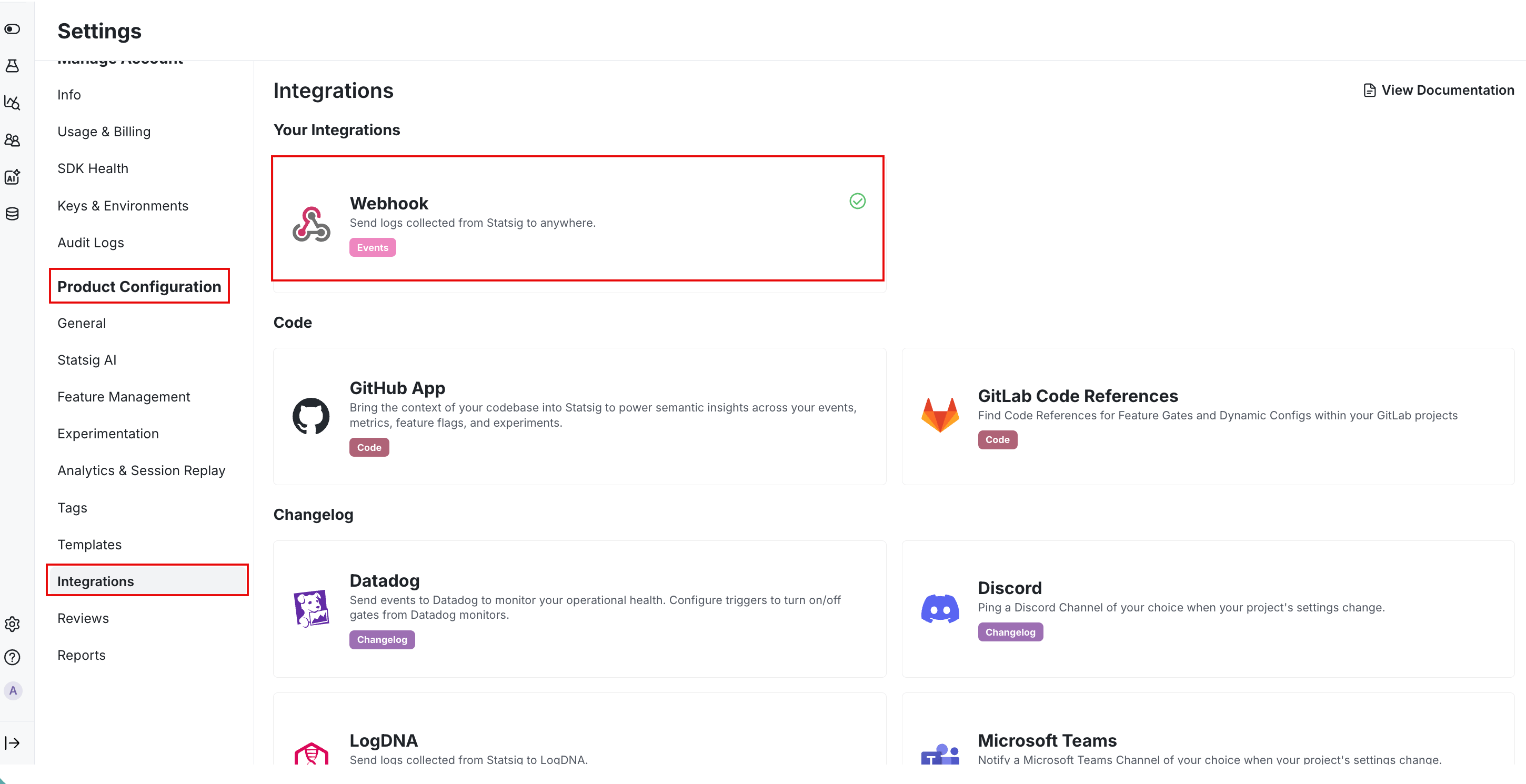This screenshot has height=784, width=1526.
Task: Open the LogDNA integration title
Action: click(x=383, y=740)
